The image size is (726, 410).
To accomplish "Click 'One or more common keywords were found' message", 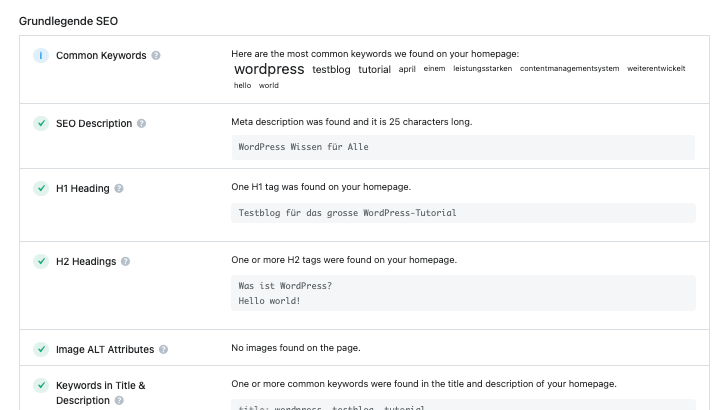I will (424, 384).
